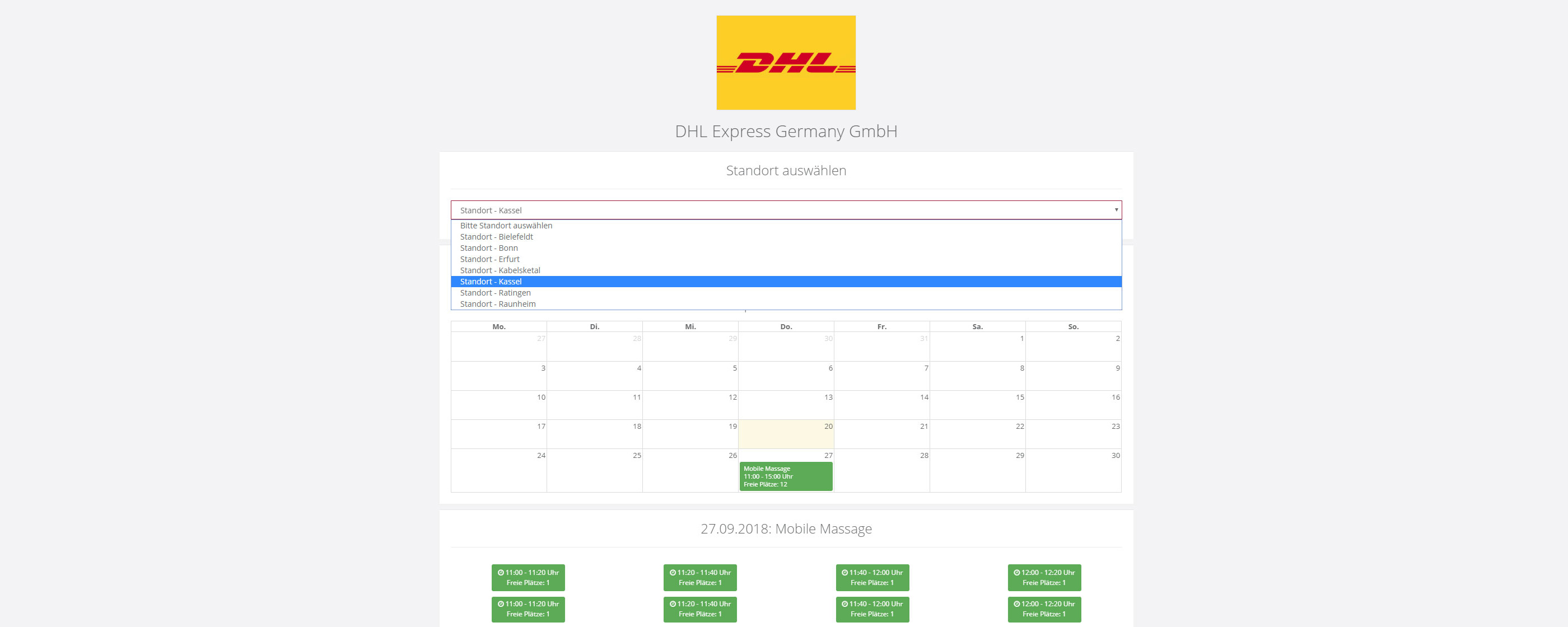
Task: Select Standort - Bonn option
Action: [786, 248]
